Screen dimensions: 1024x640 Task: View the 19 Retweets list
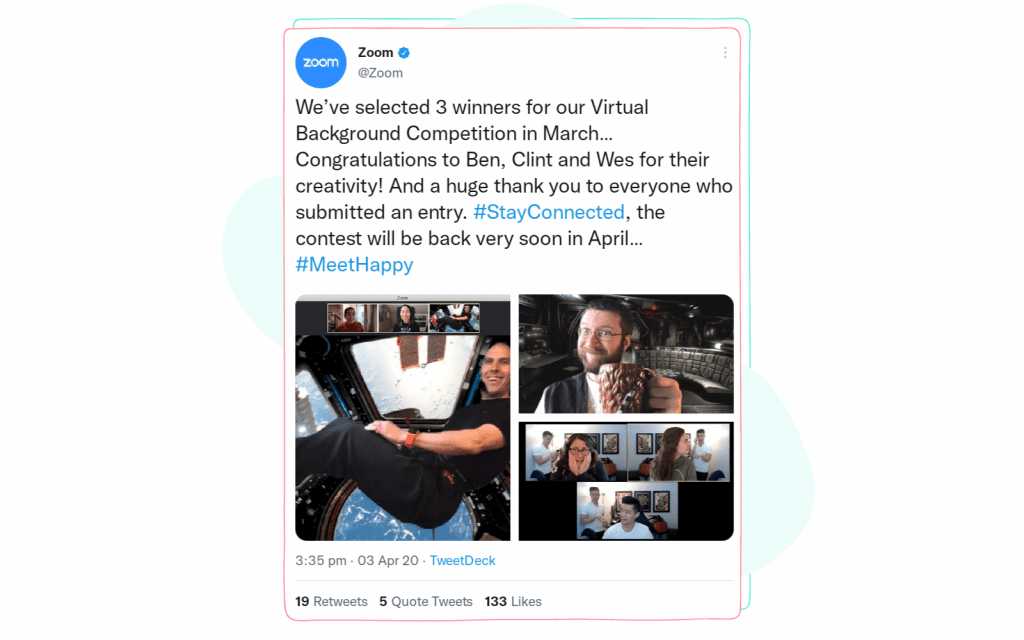[331, 601]
